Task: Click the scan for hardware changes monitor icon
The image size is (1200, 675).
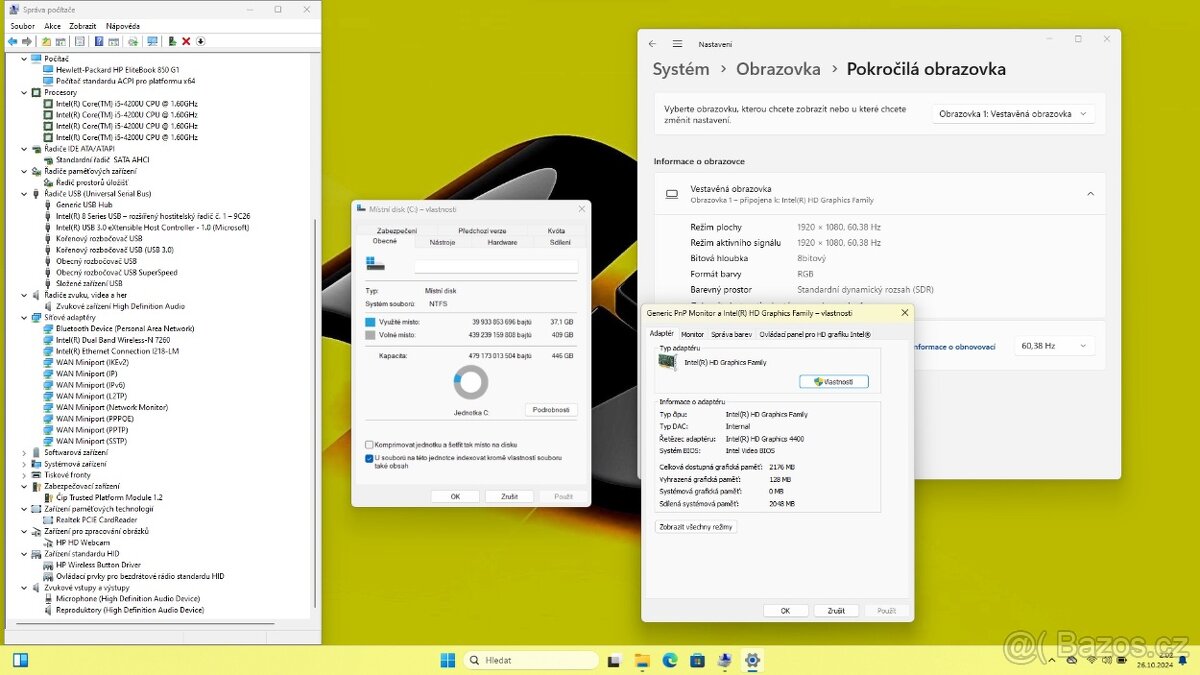Action: pyautogui.click(x=152, y=41)
